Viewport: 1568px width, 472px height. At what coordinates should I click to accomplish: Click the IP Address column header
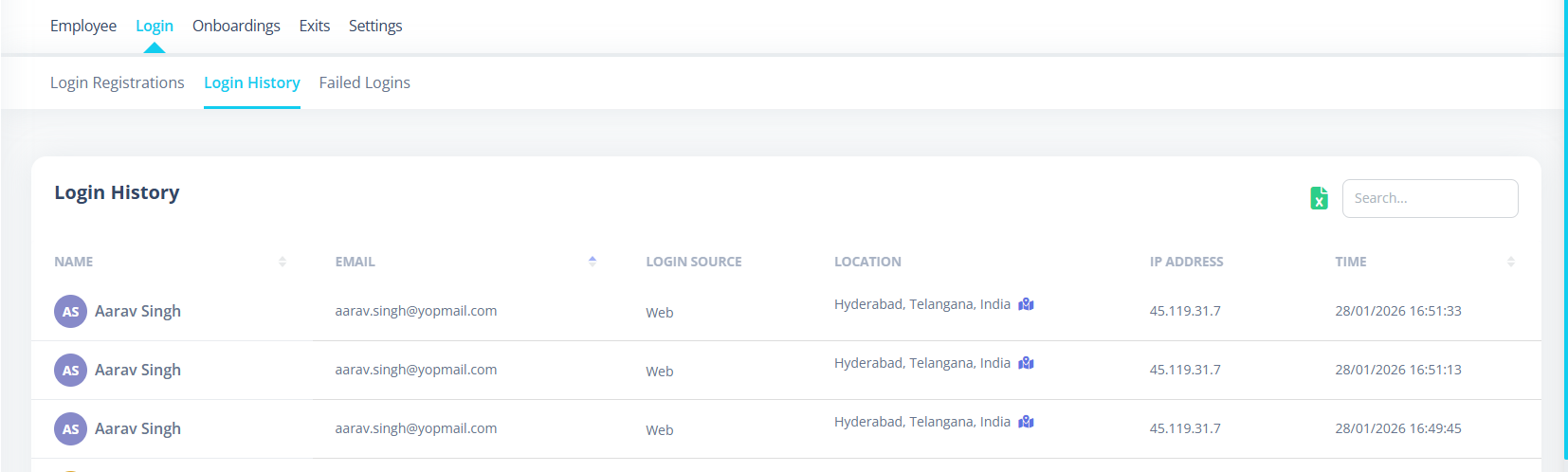coord(1187,262)
